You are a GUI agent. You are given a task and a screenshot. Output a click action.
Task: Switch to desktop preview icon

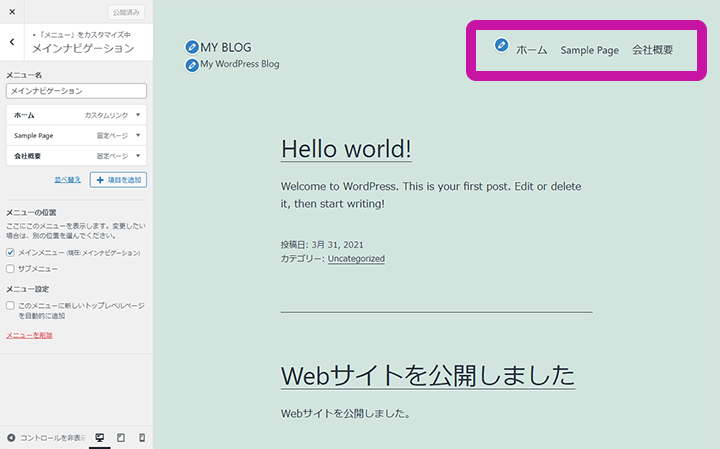[99, 438]
